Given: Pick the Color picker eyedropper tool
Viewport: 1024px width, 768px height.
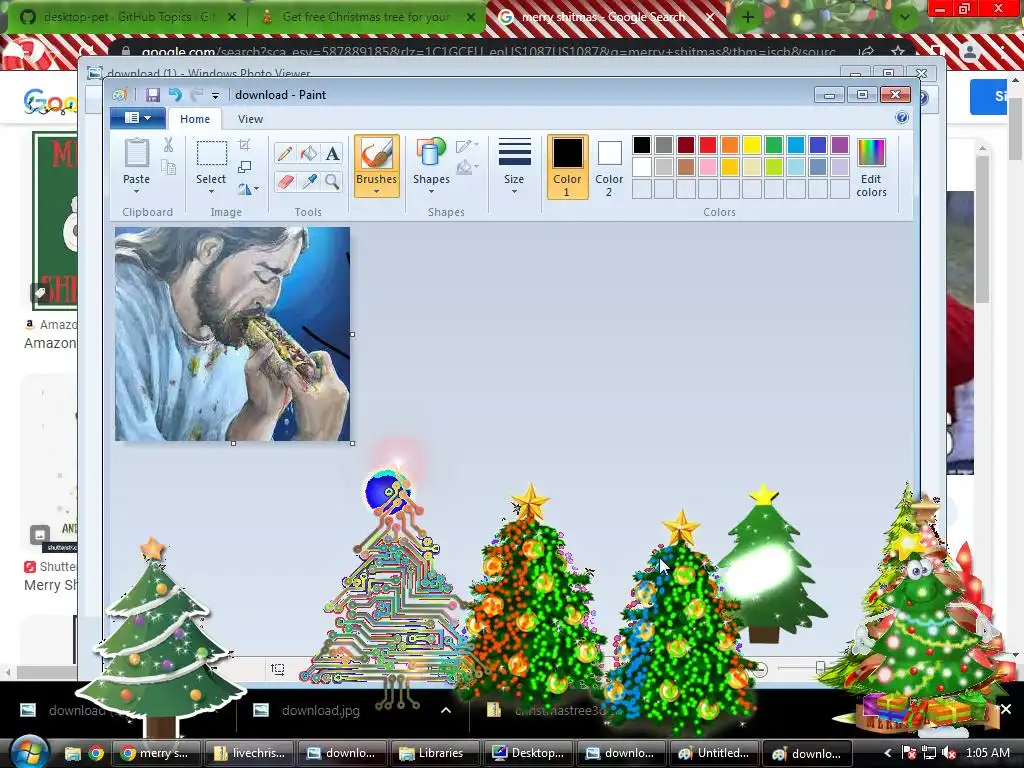Looking at the screenshot, I should pos(309,181).
